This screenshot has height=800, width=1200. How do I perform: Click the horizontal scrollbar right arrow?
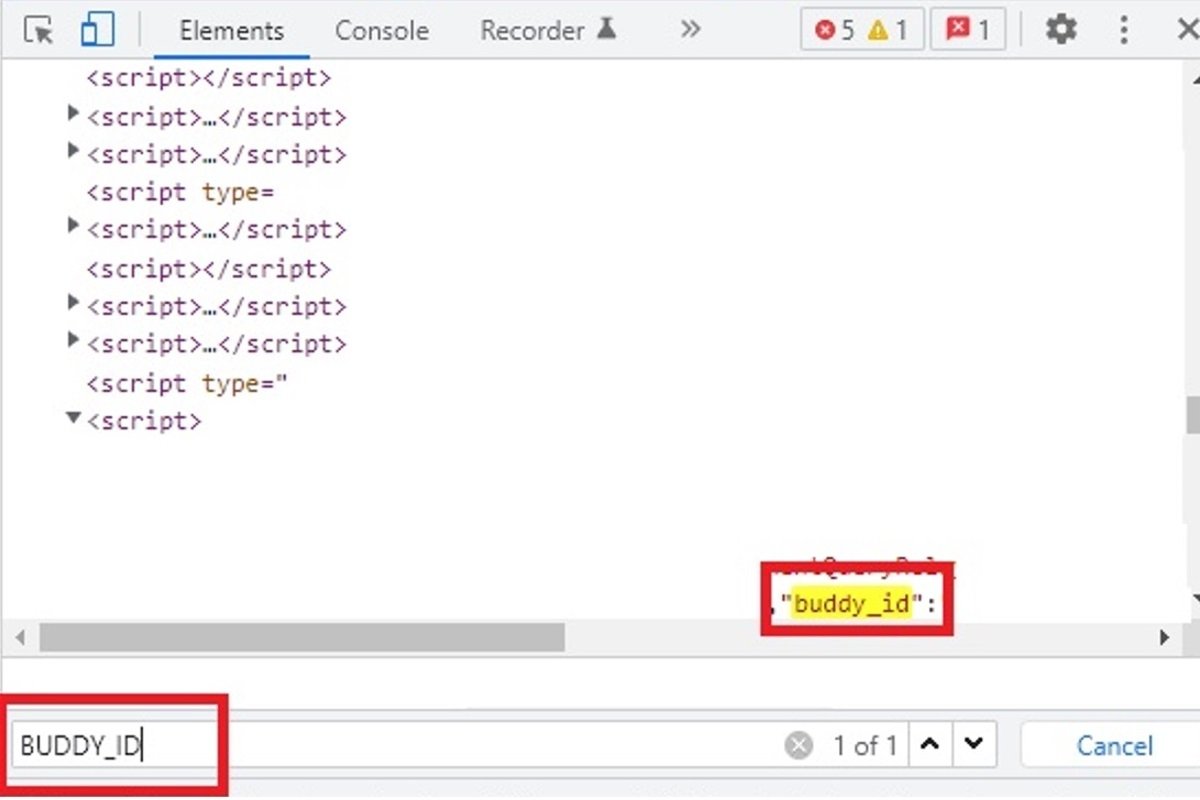1164,637
